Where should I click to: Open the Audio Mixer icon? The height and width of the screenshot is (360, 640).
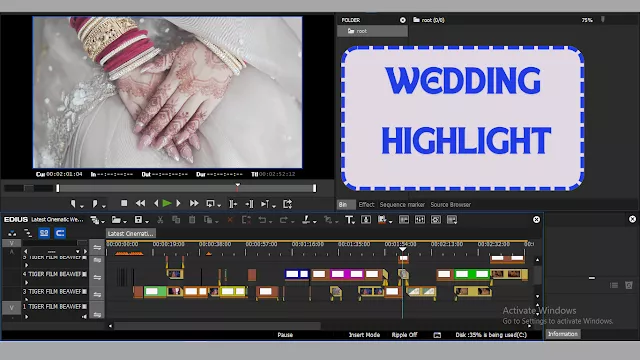click(x=420, y=220)
